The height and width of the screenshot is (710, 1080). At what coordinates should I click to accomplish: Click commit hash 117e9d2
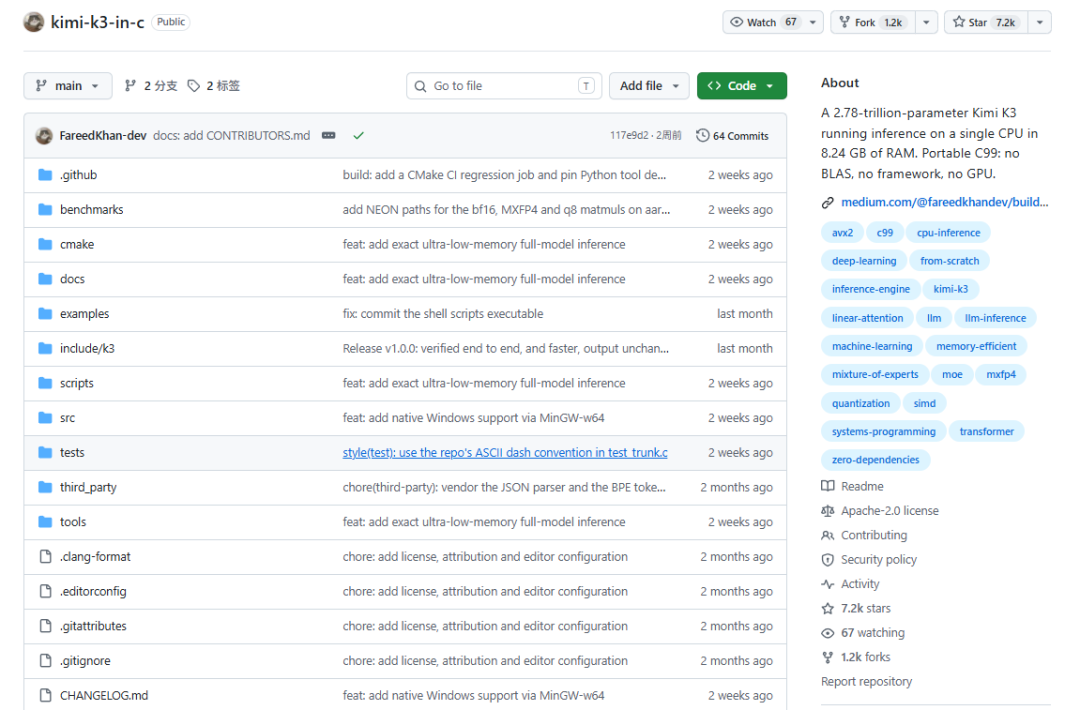(628, 136)
